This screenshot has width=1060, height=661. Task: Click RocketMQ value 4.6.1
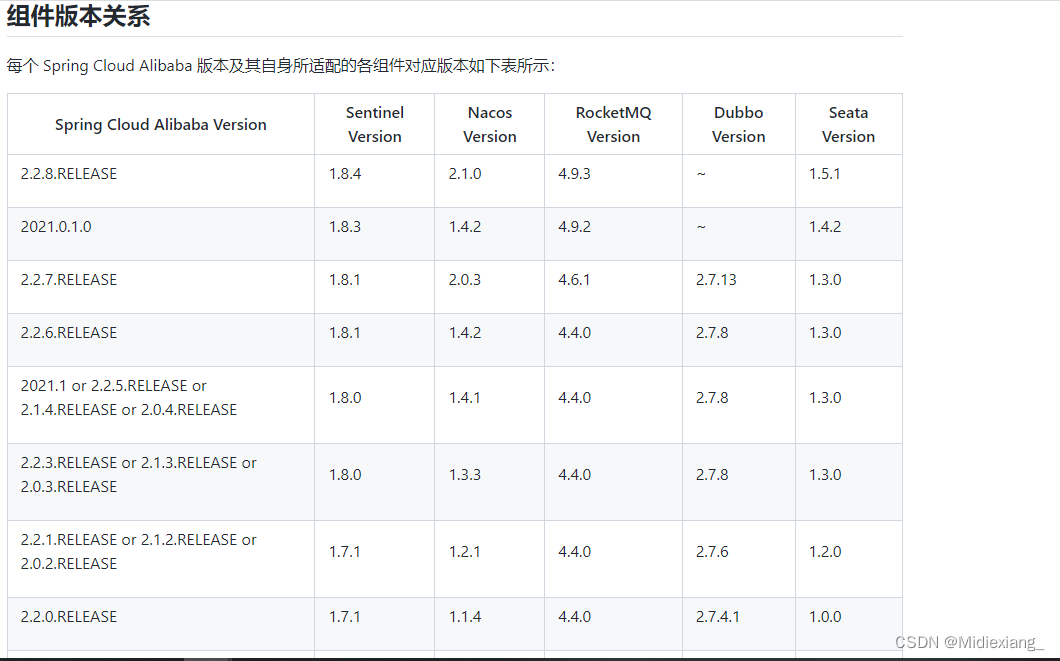(575, 280)
